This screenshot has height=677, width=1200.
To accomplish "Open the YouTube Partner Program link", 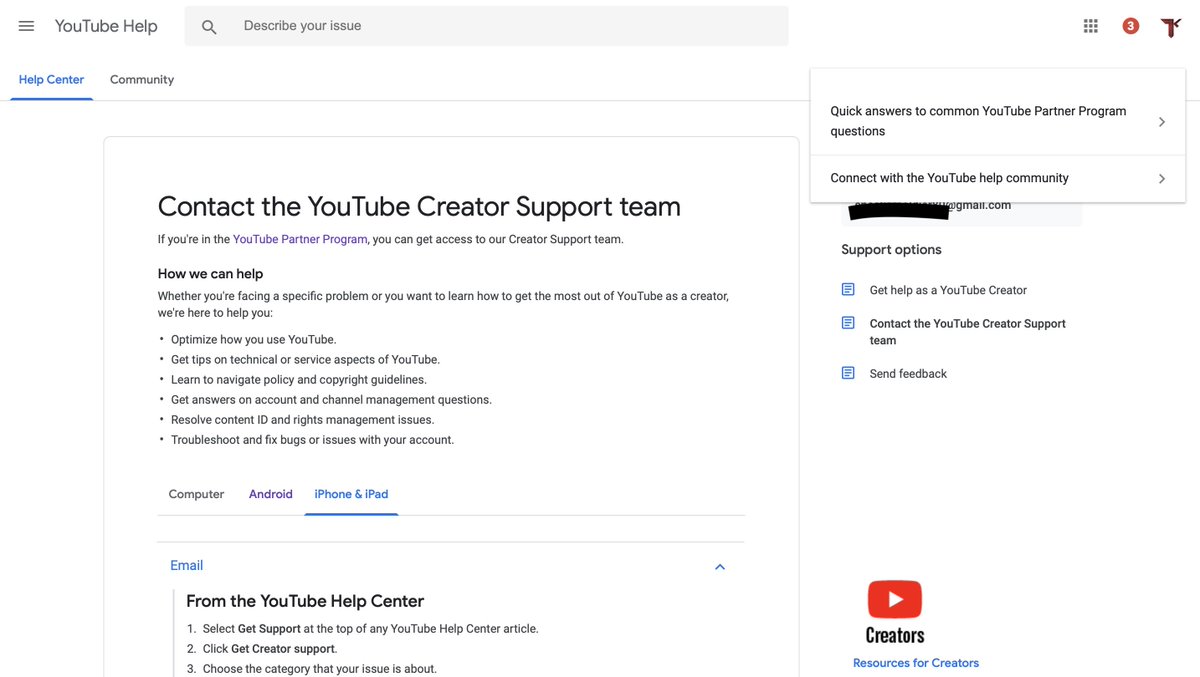I will 300,239.
